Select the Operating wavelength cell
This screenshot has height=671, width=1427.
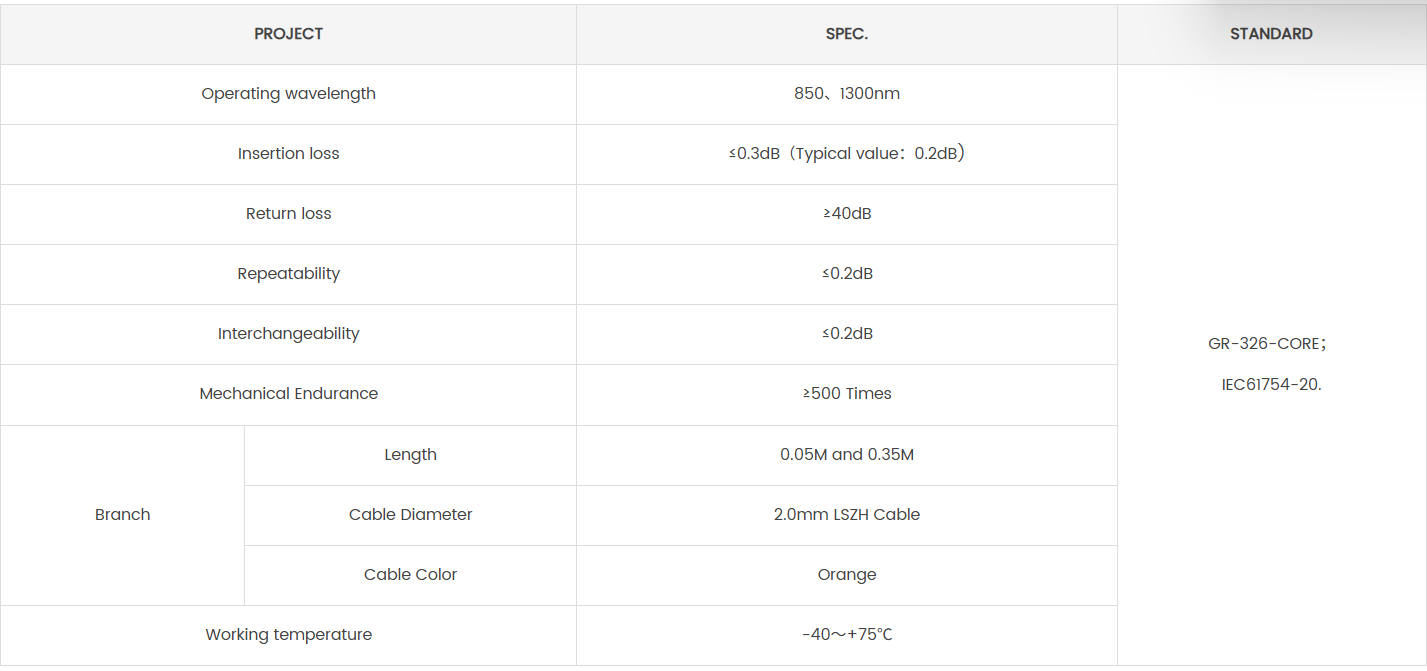pyautogui.click(x=288, y=94)
